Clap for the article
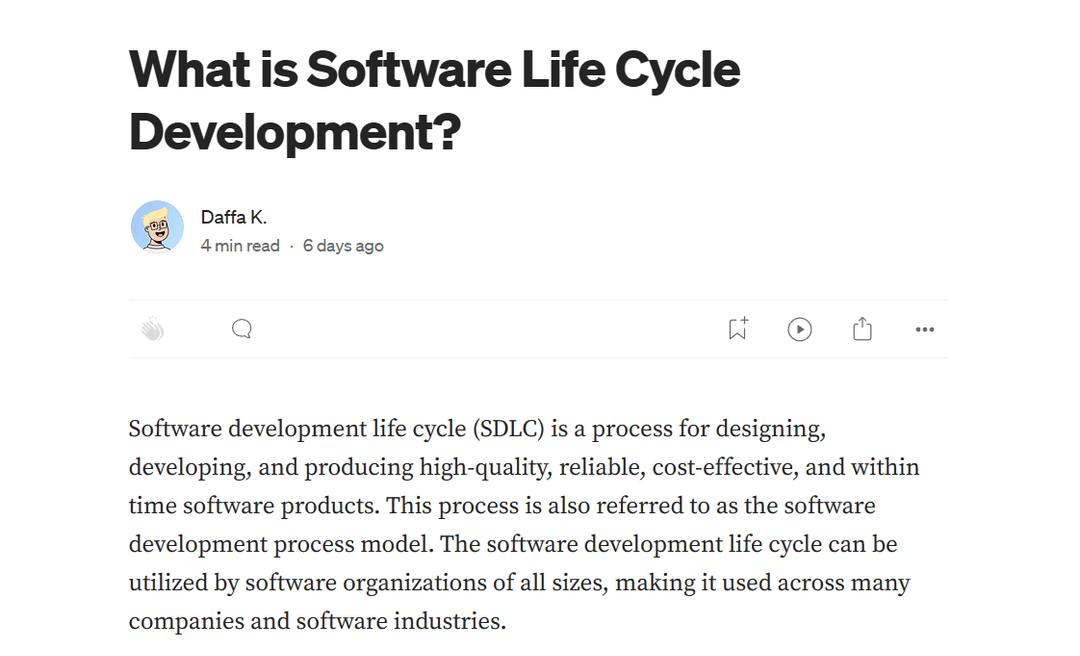The image size is (1080, 656). coord(153,329)
